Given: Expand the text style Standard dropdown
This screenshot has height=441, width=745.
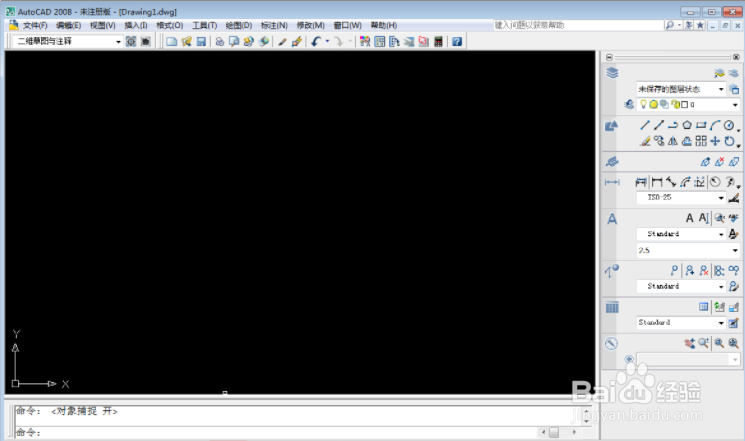Looking at the screenshot, I should click(x=721, y=234).
